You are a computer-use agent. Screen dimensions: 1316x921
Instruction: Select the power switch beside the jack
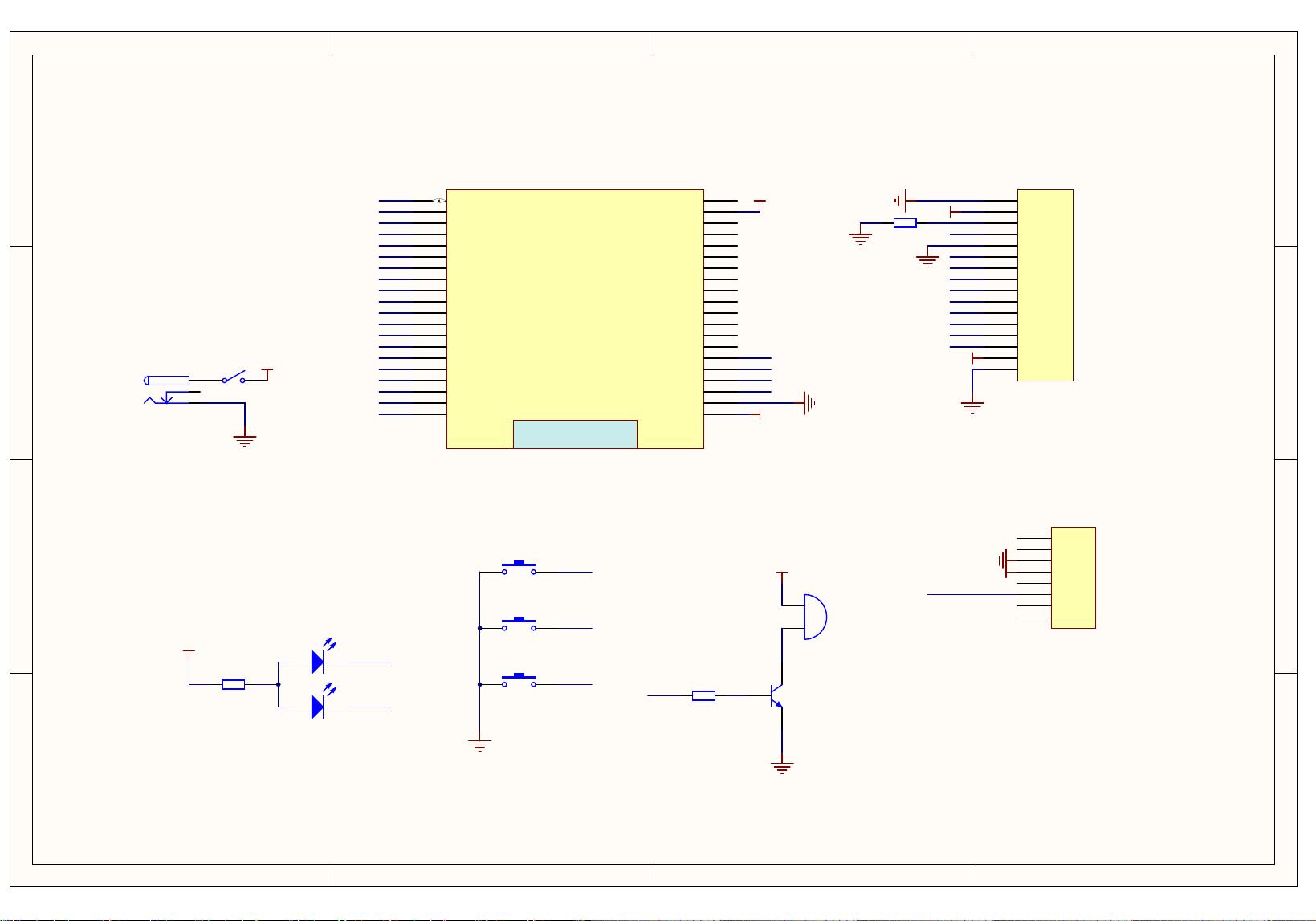(x=234, y=379)
